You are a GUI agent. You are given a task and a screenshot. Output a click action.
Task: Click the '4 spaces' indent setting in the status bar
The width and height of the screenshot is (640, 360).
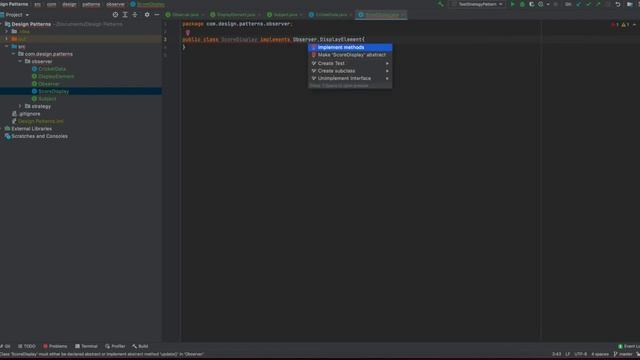[x=600, y=354]
